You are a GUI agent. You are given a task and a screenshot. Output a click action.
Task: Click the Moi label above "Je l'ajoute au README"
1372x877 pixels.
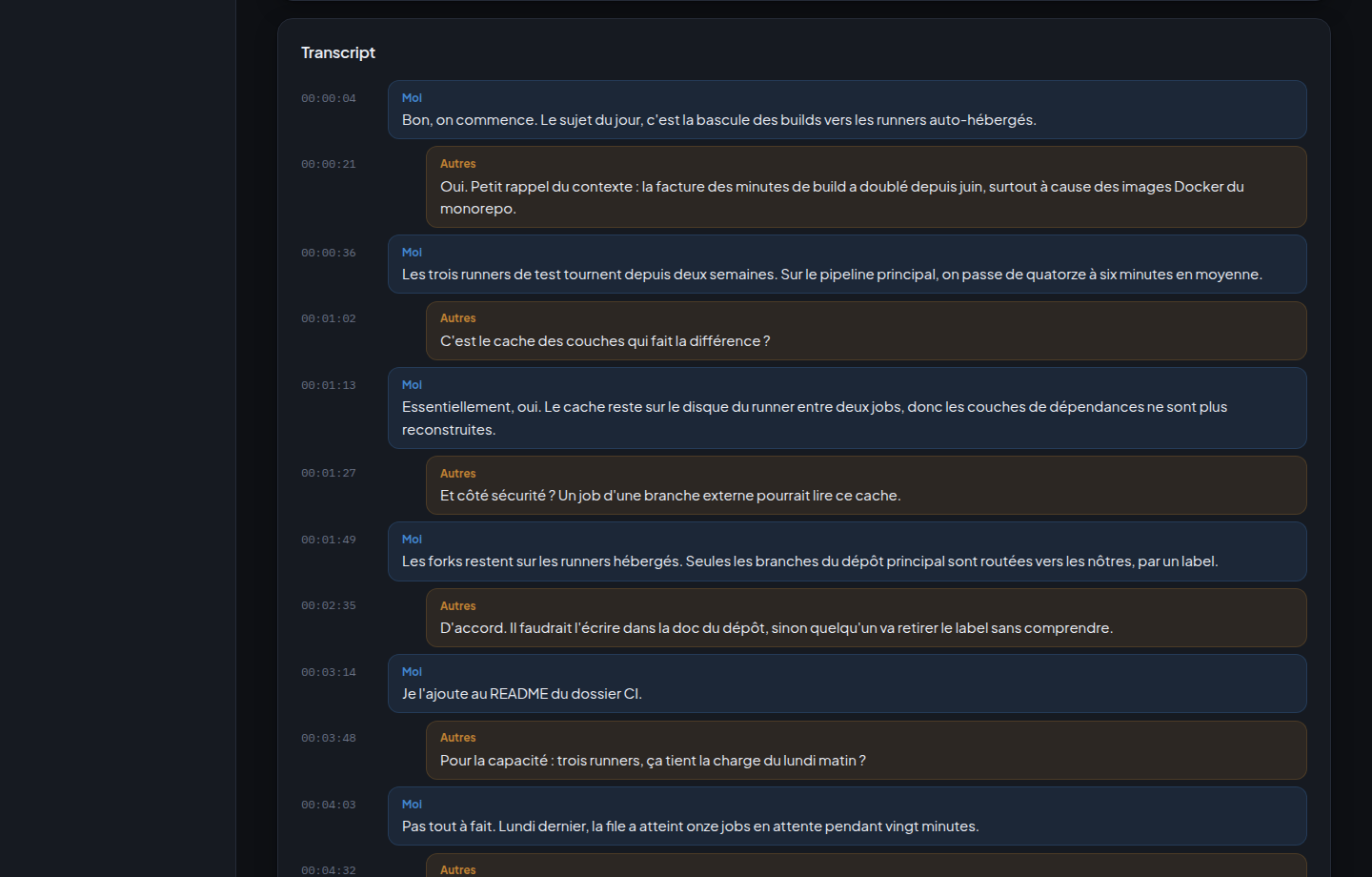coord(412,672)
